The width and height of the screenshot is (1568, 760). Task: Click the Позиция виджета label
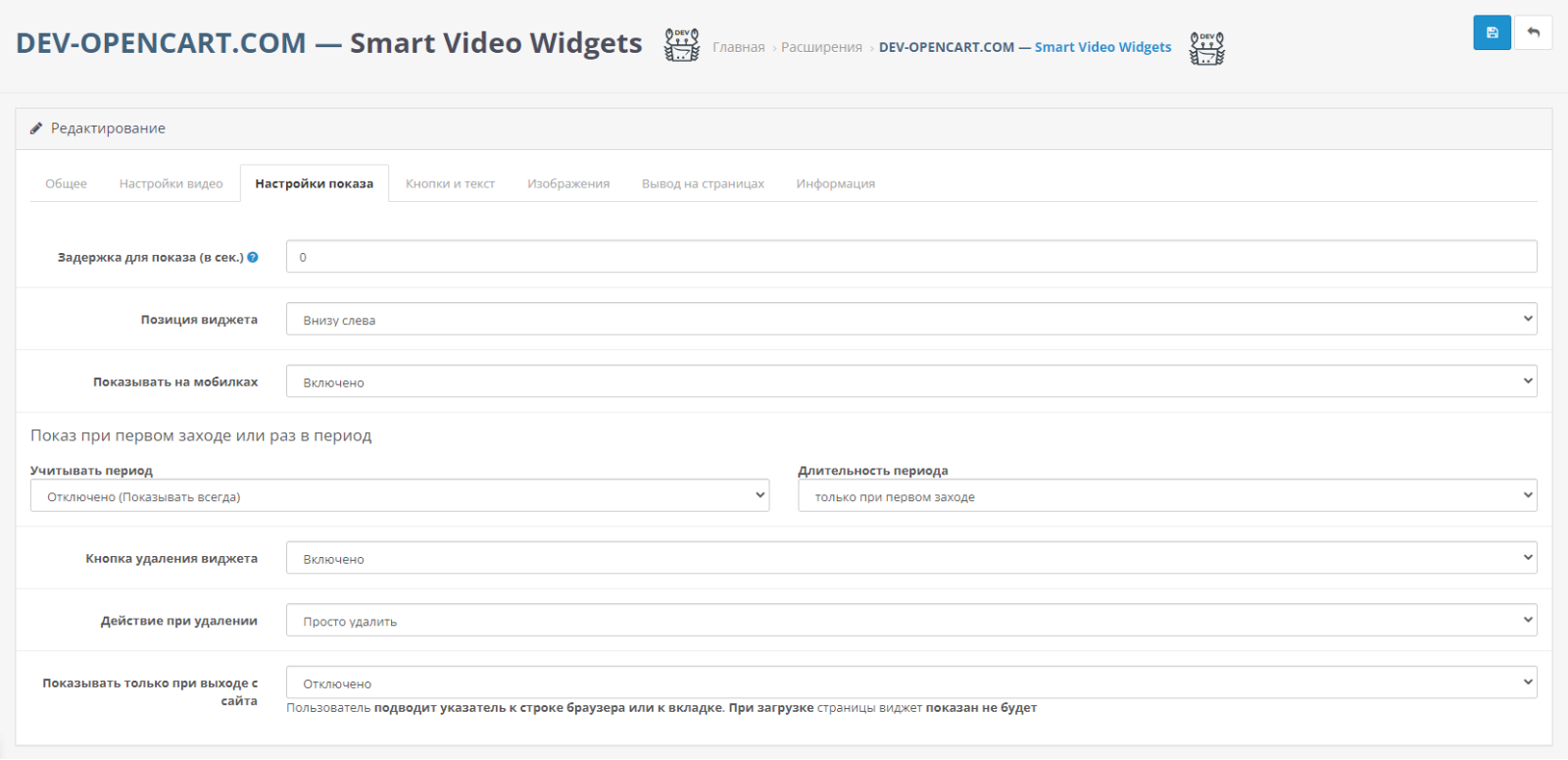pyautogui.click(x=199, y=320)
